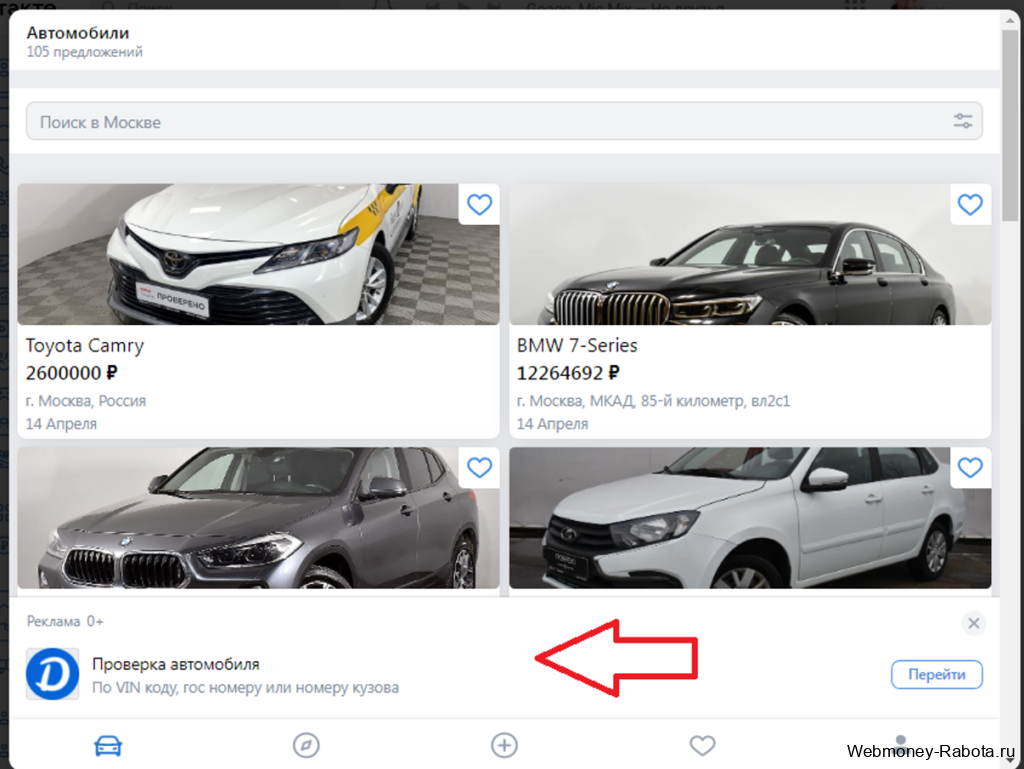Favorite the white Lada sedan listing

[x=970, y=467]
